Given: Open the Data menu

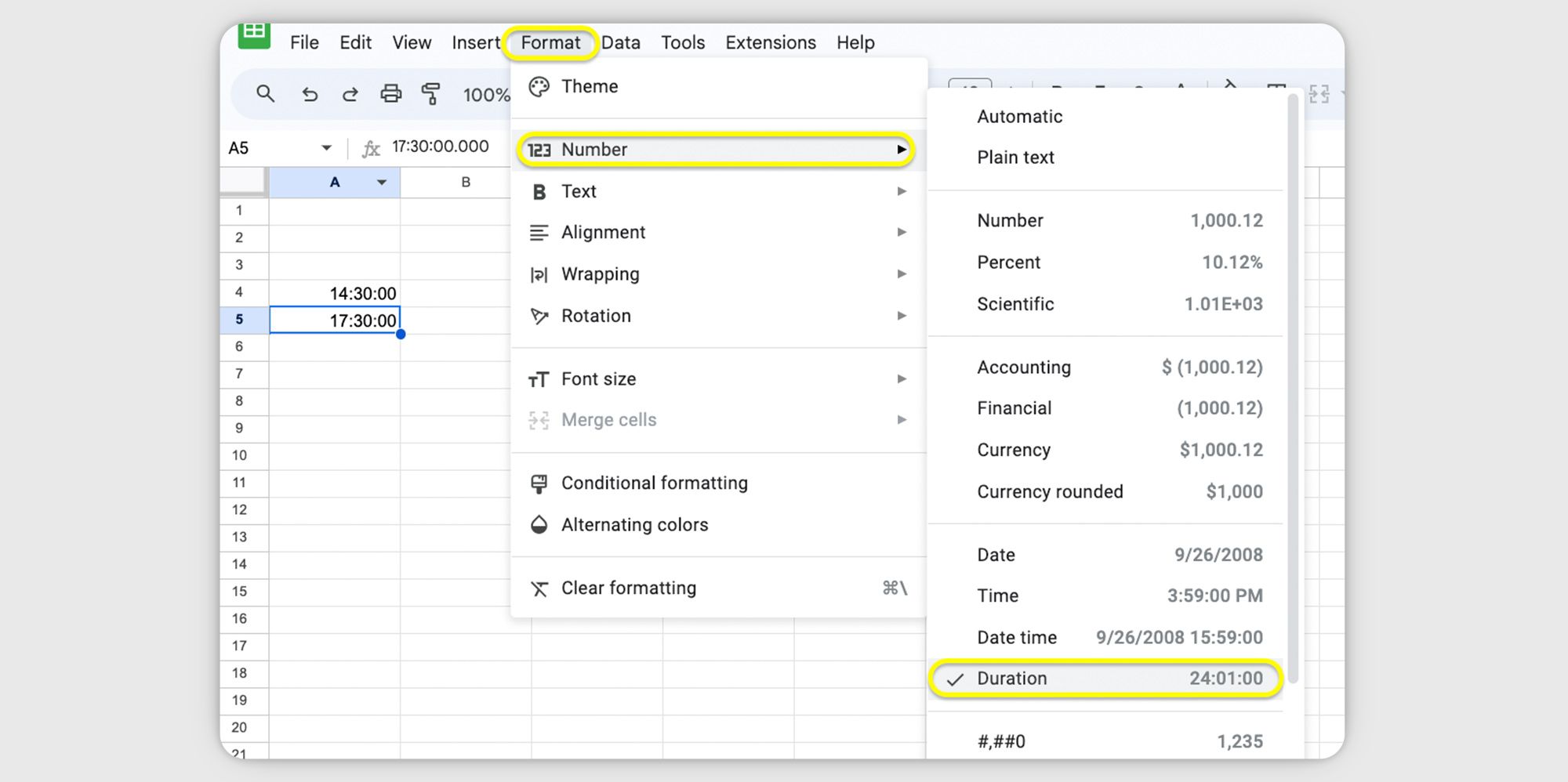Looking at the screenshot, I should point(621,42).
